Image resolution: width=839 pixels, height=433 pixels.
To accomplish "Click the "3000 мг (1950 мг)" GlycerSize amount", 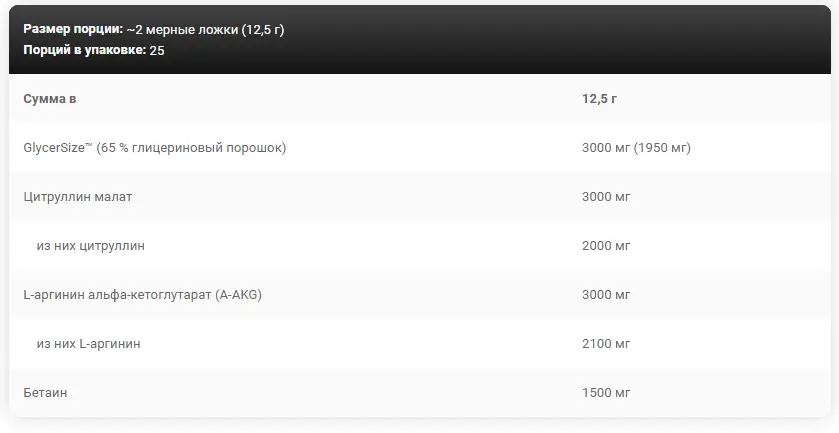I will 635,148.
